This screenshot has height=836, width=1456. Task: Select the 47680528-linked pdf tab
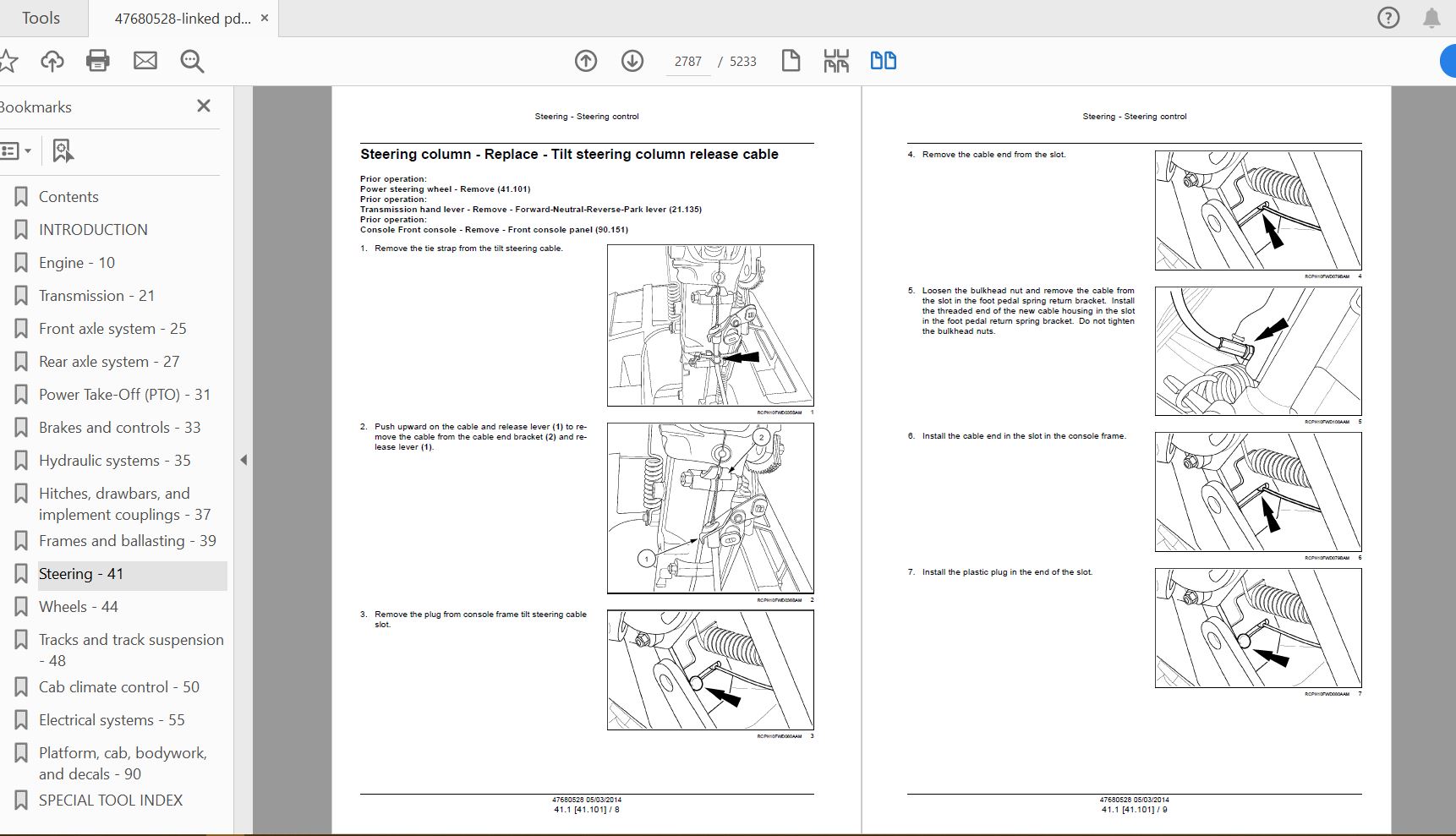click(182, 18)
